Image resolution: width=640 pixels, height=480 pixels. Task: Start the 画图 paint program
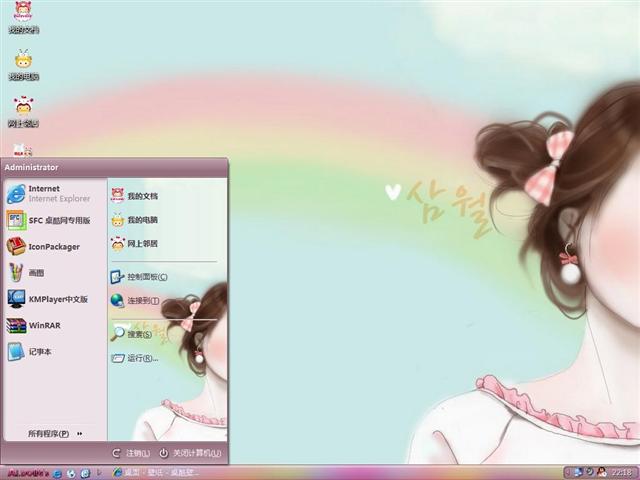(x=26, y=273)
